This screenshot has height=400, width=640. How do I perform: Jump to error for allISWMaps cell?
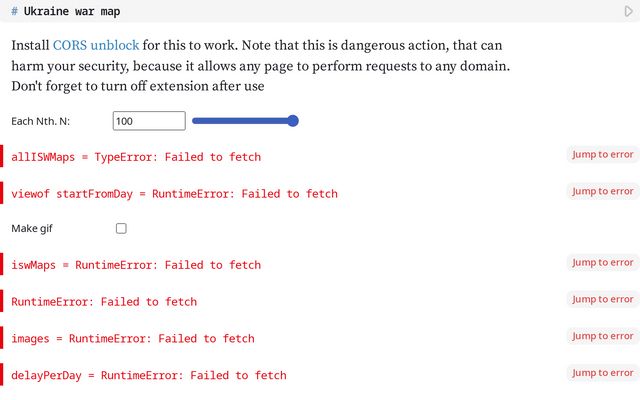coord(603,155)
